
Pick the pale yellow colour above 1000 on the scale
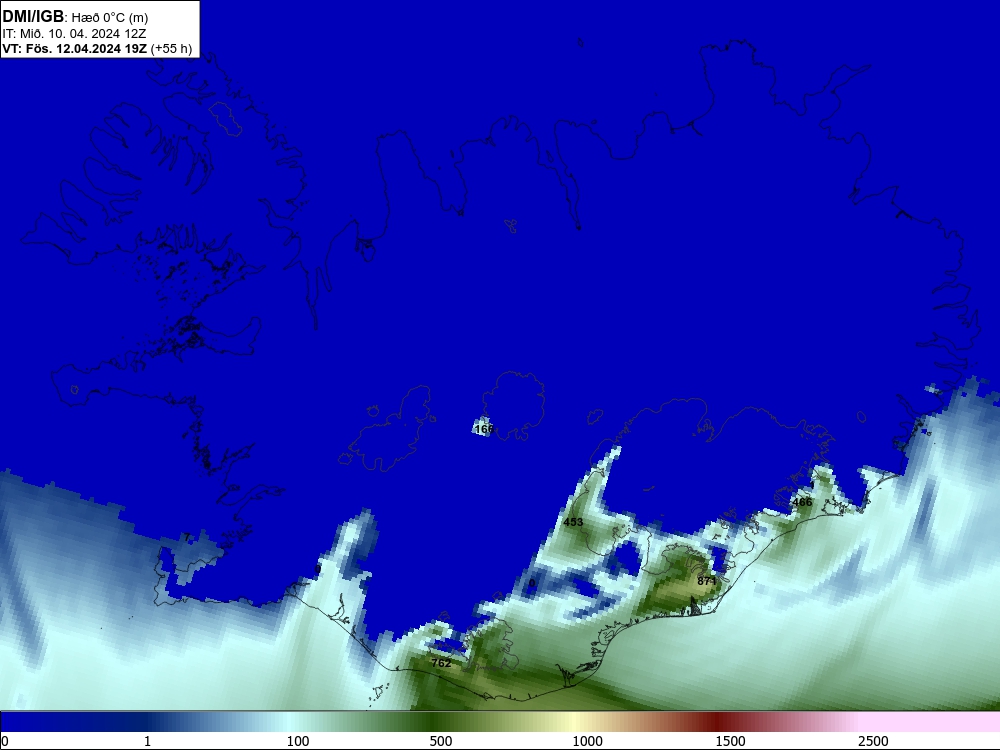[x=574, y=722]
